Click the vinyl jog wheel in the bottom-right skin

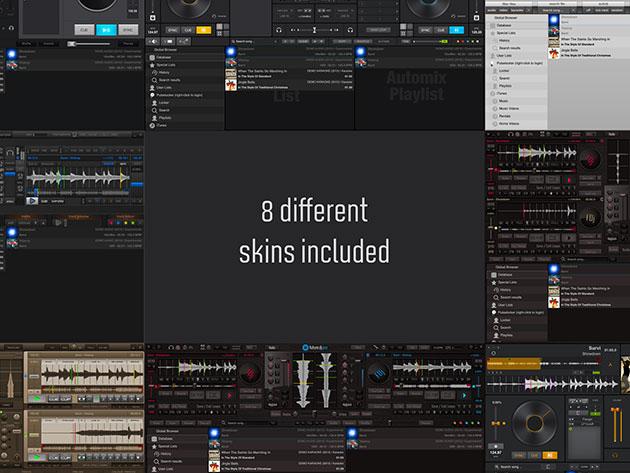point(534,423)
